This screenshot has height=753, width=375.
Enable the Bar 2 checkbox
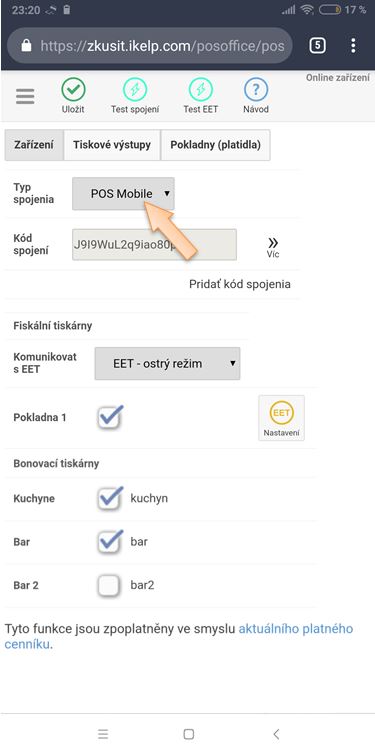[109, 585]
